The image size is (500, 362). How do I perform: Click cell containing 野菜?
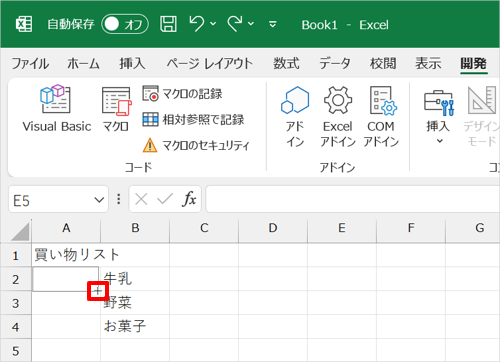point(135,303)
